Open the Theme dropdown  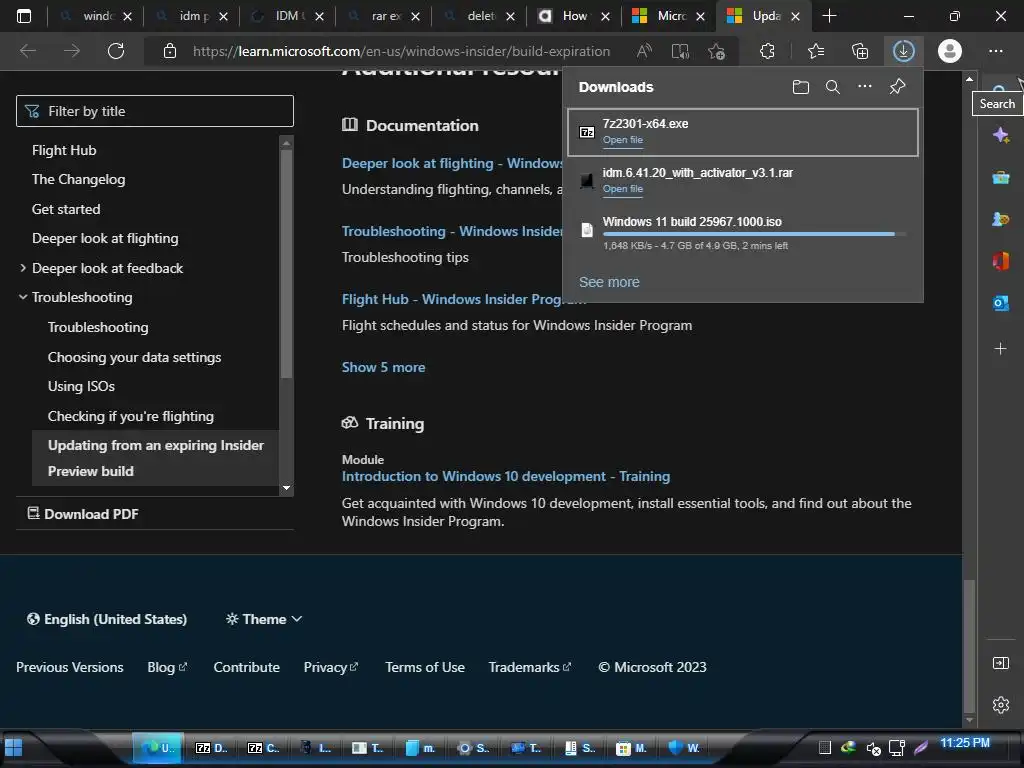264,619
